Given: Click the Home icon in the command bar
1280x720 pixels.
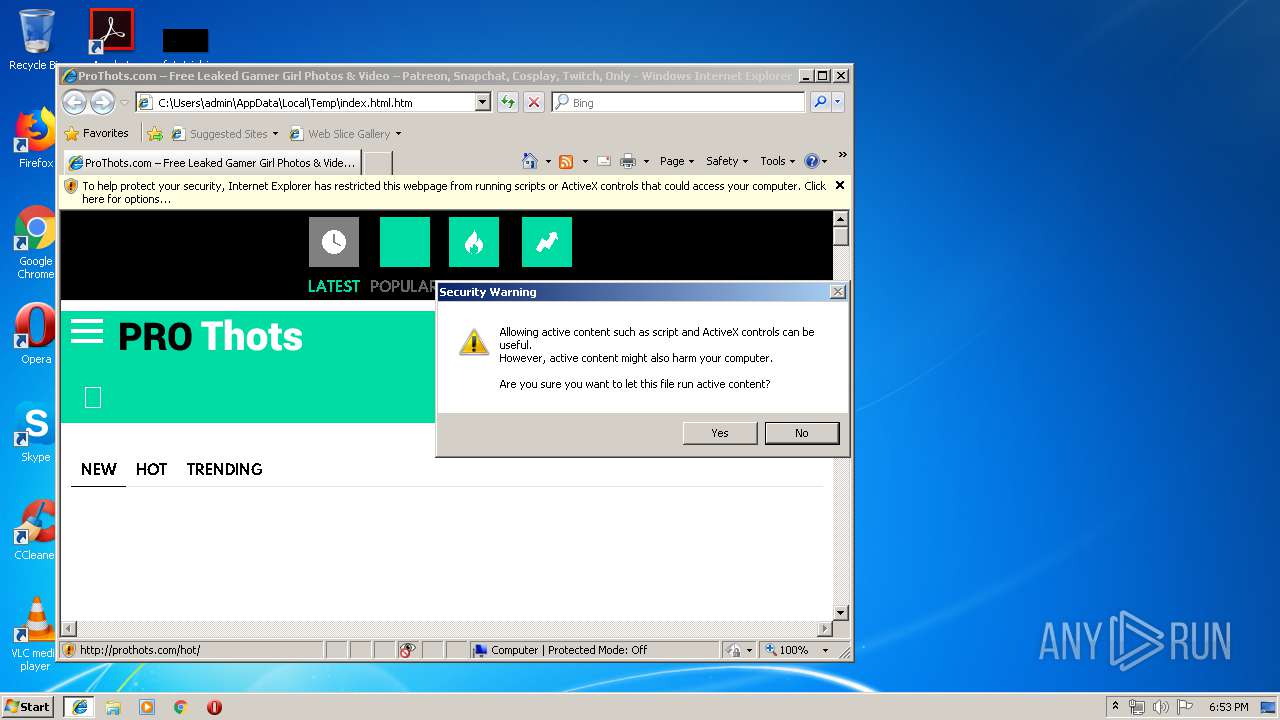Looking at the screenshot, I should [x=530, y=161].
